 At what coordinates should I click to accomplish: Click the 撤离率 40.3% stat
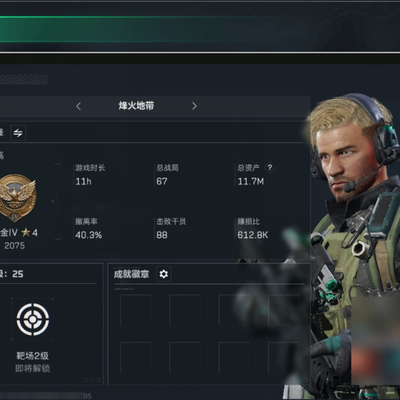88,228
